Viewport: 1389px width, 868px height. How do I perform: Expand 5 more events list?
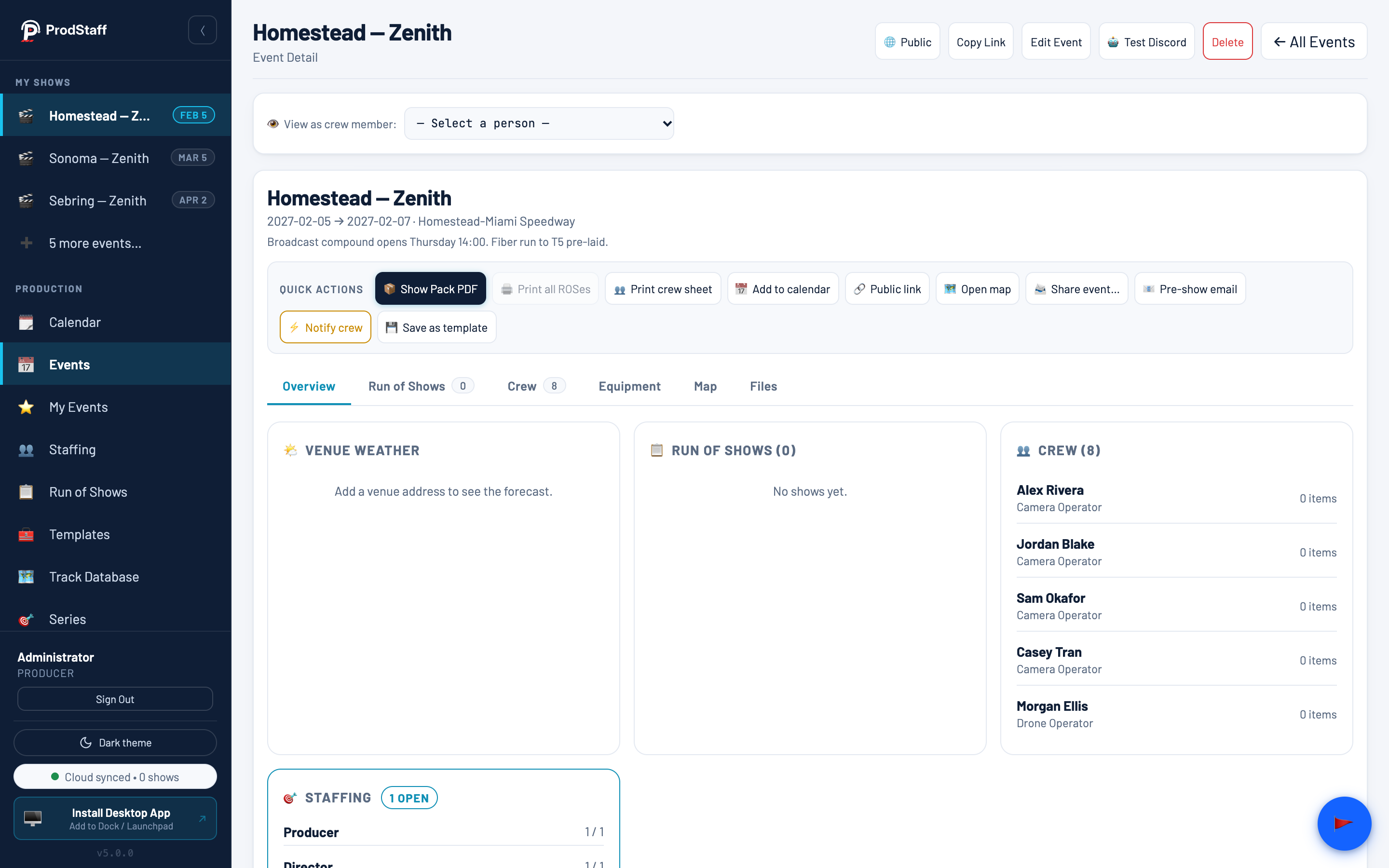(115, 243)
